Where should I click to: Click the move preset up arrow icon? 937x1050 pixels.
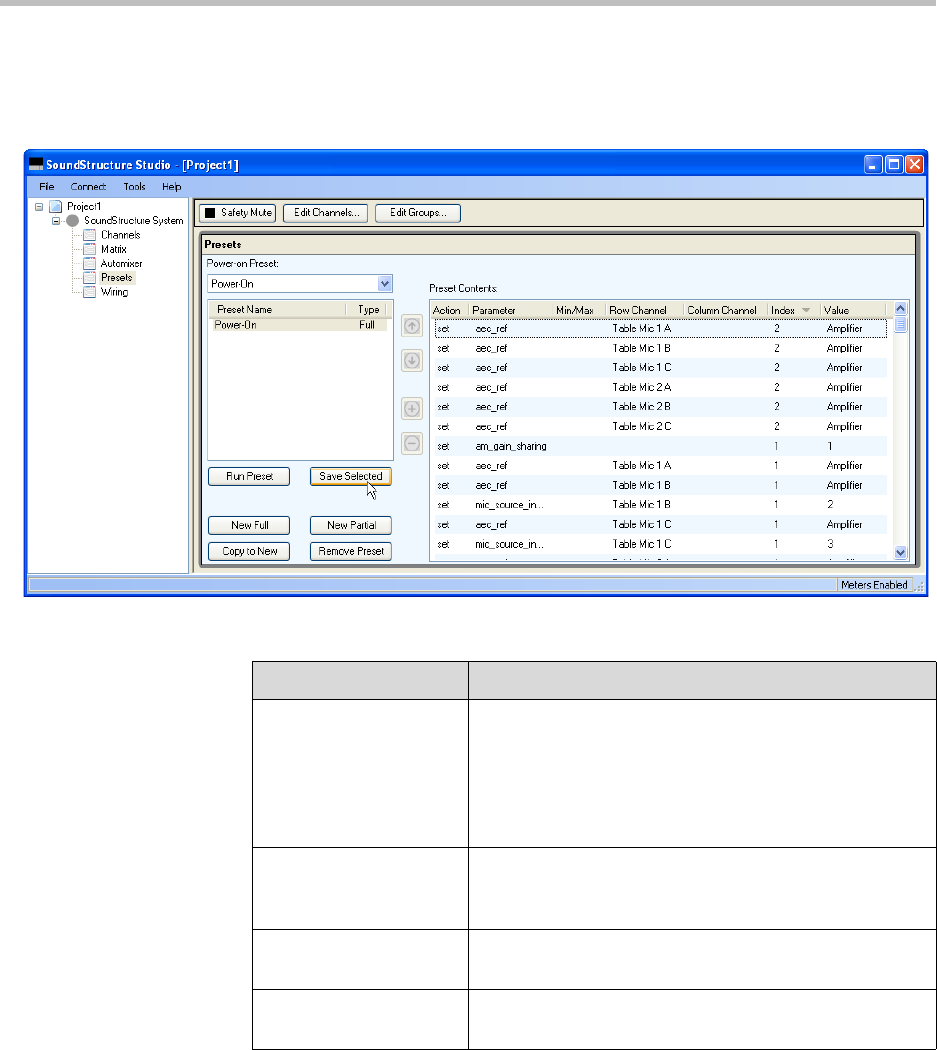coord(412,326)
